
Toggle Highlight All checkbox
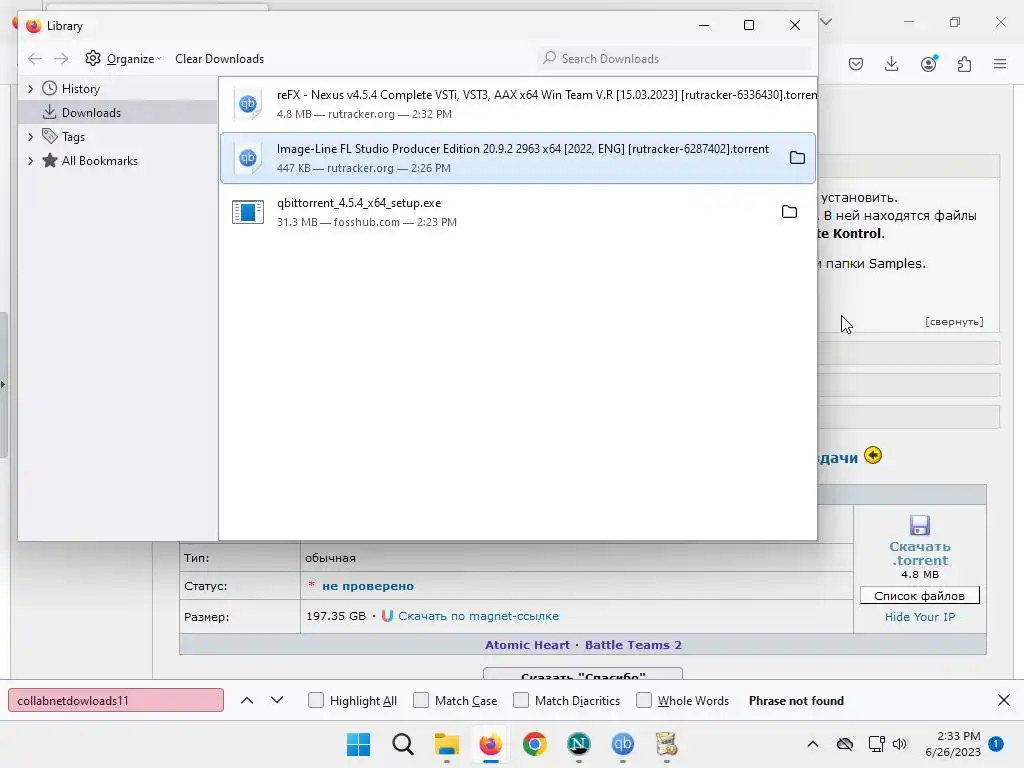315,701
